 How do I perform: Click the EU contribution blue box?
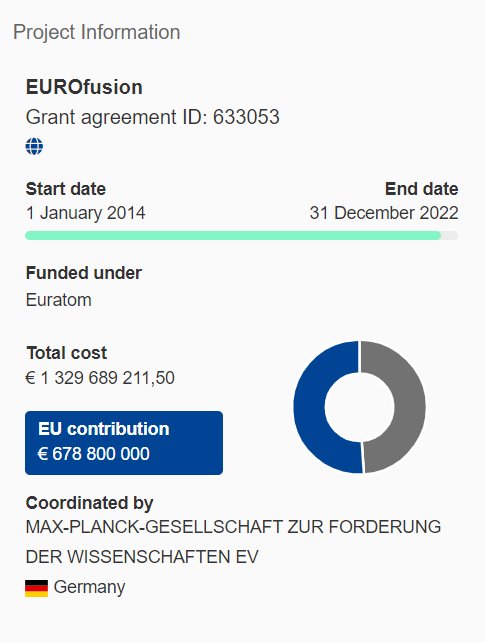(x=124, y=443)
